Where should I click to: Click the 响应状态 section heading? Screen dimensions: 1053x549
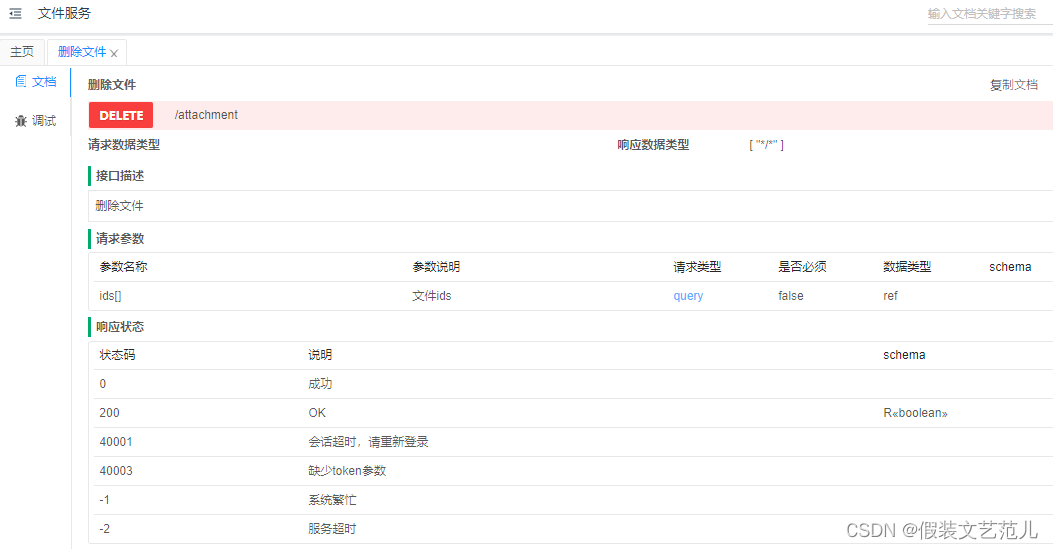pos(120,327)
